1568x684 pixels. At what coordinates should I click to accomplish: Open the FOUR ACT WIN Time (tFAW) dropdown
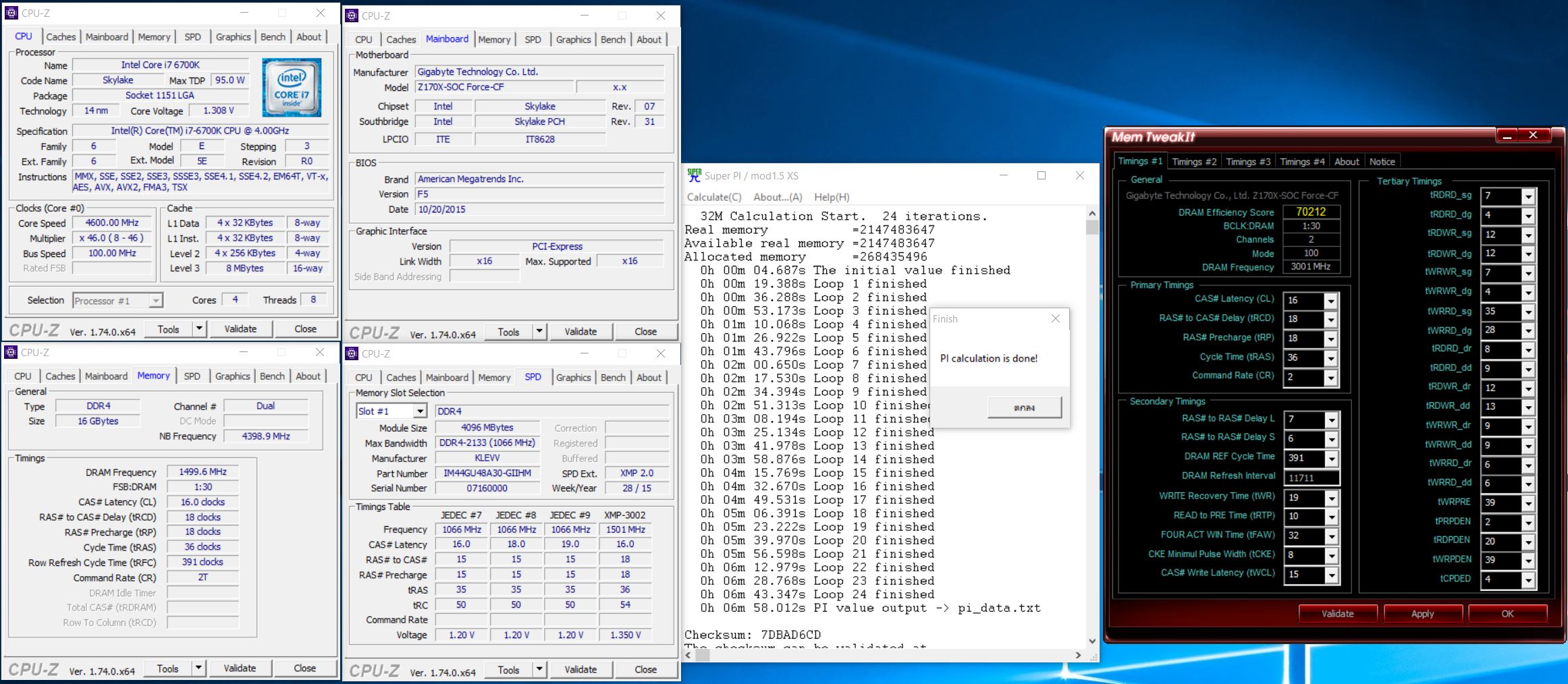pos(1331,536)
